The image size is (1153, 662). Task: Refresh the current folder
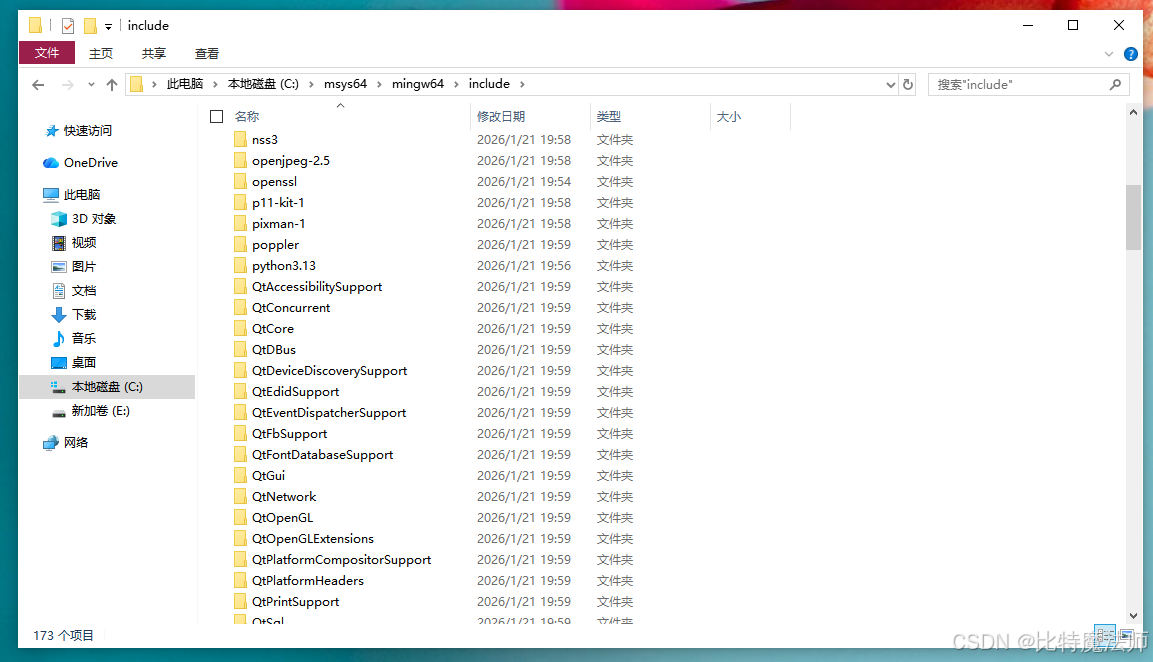pyautogui.click(x=908, y=85)
